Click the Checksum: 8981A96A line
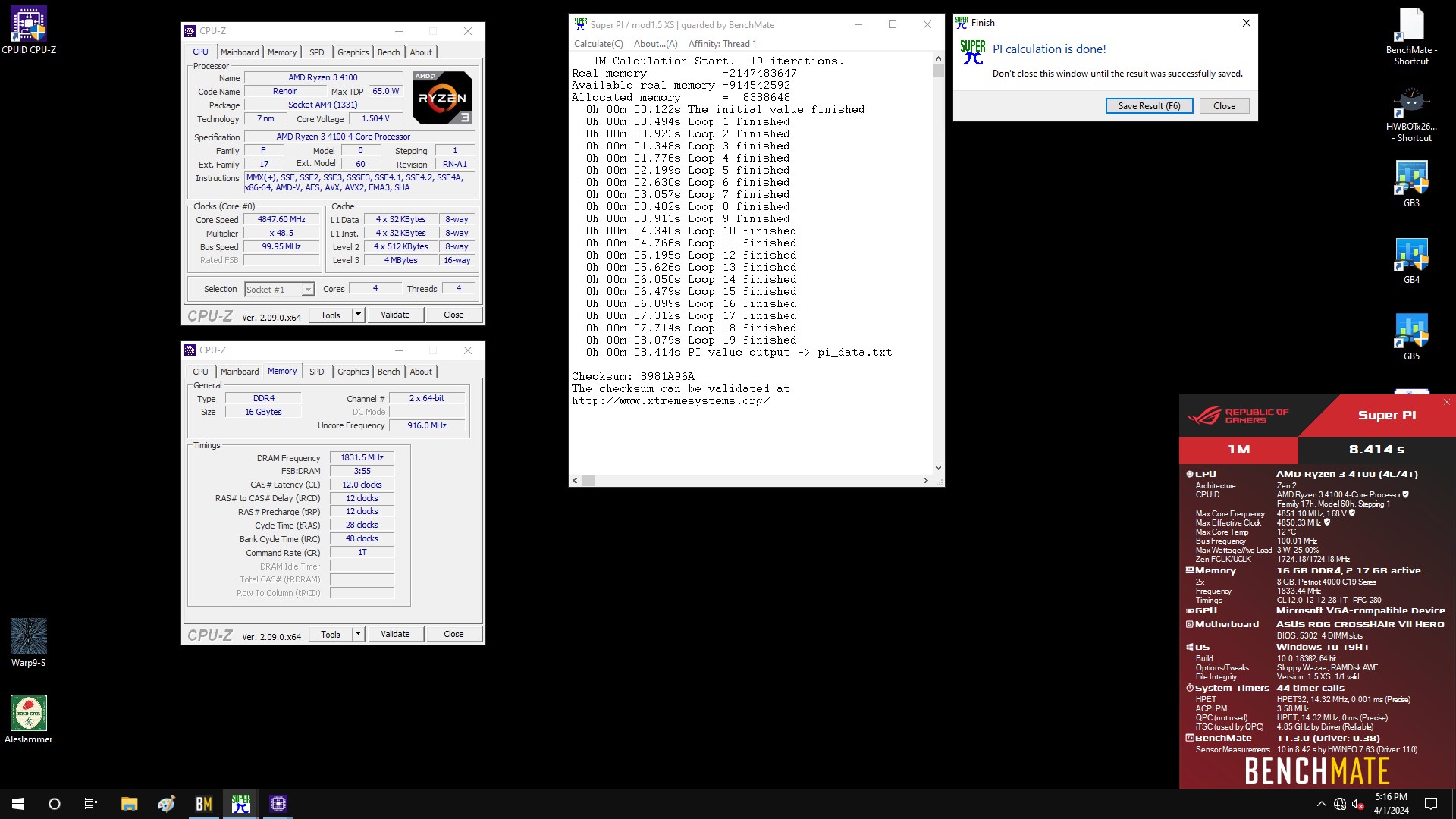 tap(633, 376)
